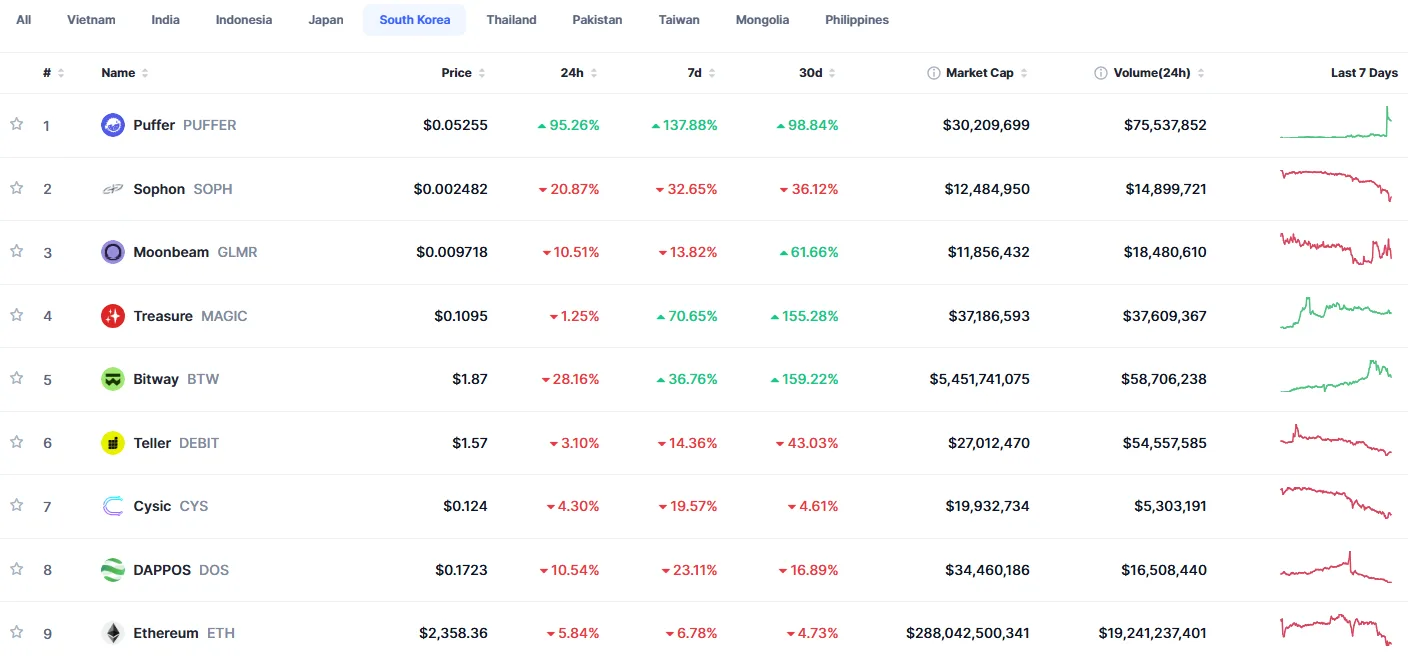1408x660 pixels.
Task: Click Puffer 24h change 95.26%
Action: [x=568, y=125]
